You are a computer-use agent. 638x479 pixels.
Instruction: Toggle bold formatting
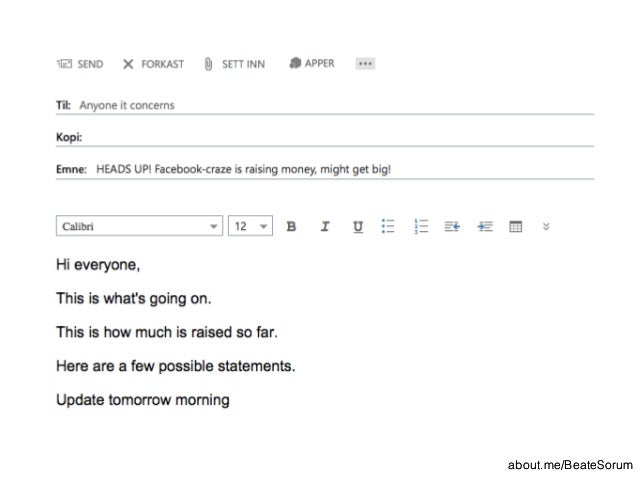(x=291, y=226)
